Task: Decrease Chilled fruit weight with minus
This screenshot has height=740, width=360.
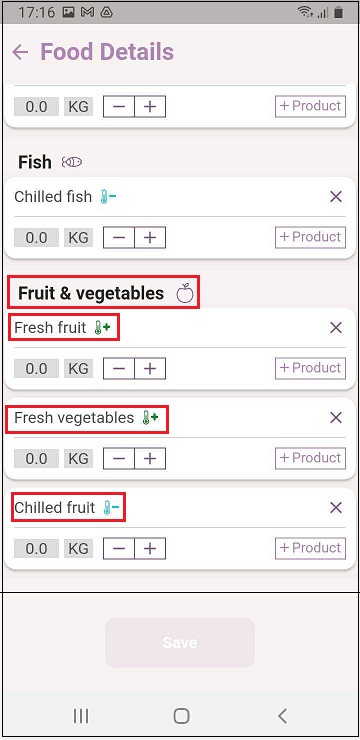Action: pyautogui.click(x=119, y=548)
